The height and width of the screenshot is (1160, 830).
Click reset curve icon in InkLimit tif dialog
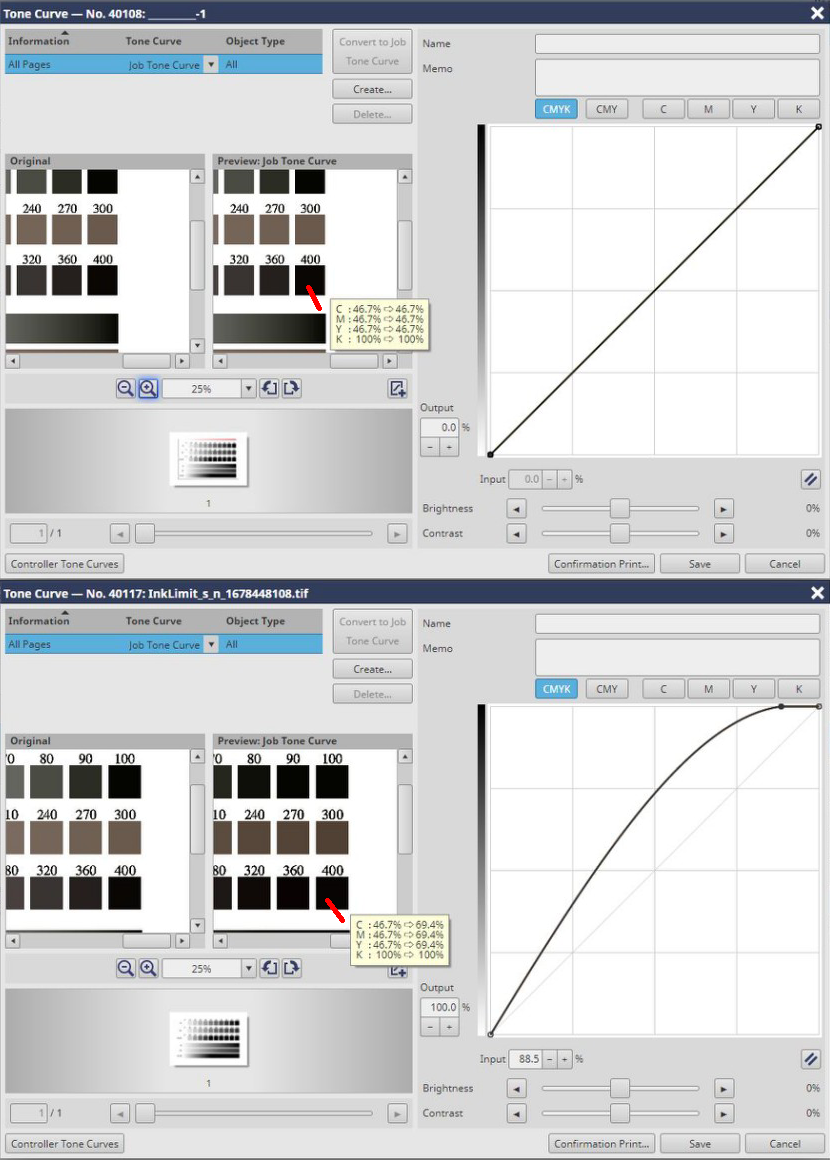click(810, 1059)
